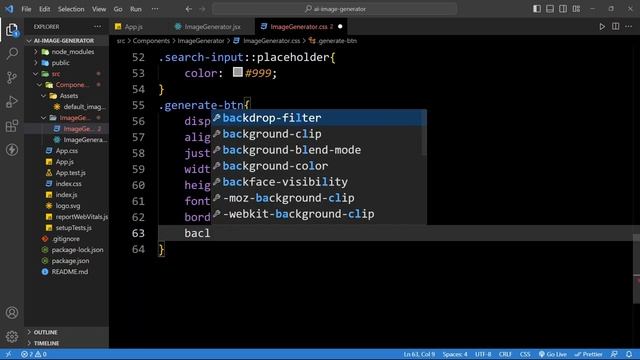Image resolution: width=640 pixels, height=360 pixels.
Task: Open the Explorer view in activity bar
Action: 12,30
